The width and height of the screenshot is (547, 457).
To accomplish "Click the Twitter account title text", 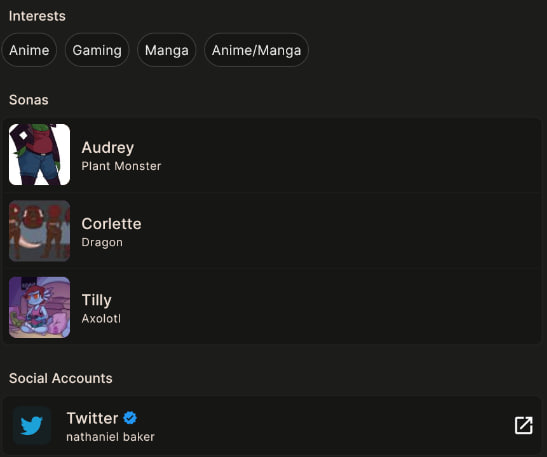I will 92,418.
